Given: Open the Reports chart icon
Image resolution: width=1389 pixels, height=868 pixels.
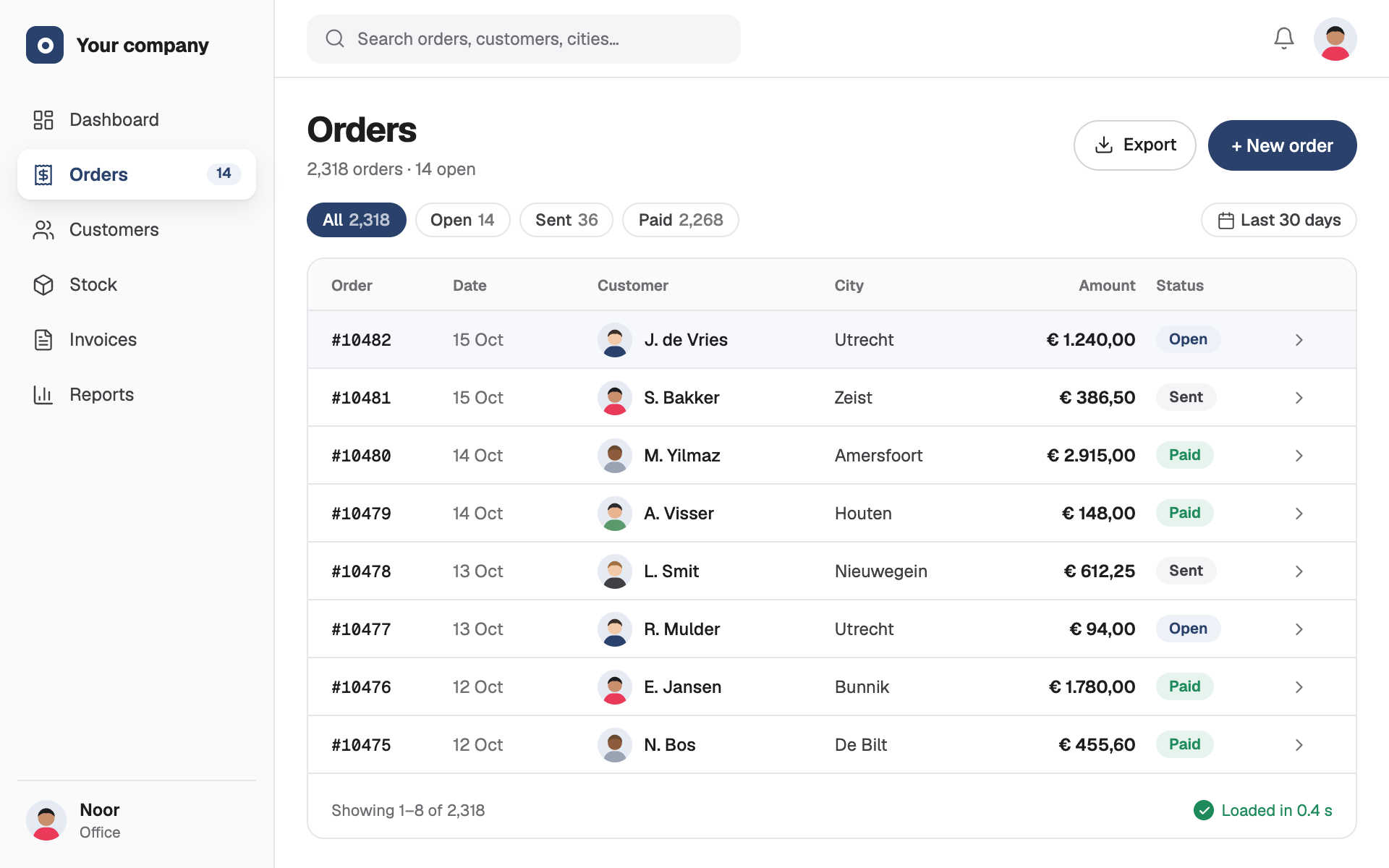Looking at the screenshot, I should click(43, 394).
